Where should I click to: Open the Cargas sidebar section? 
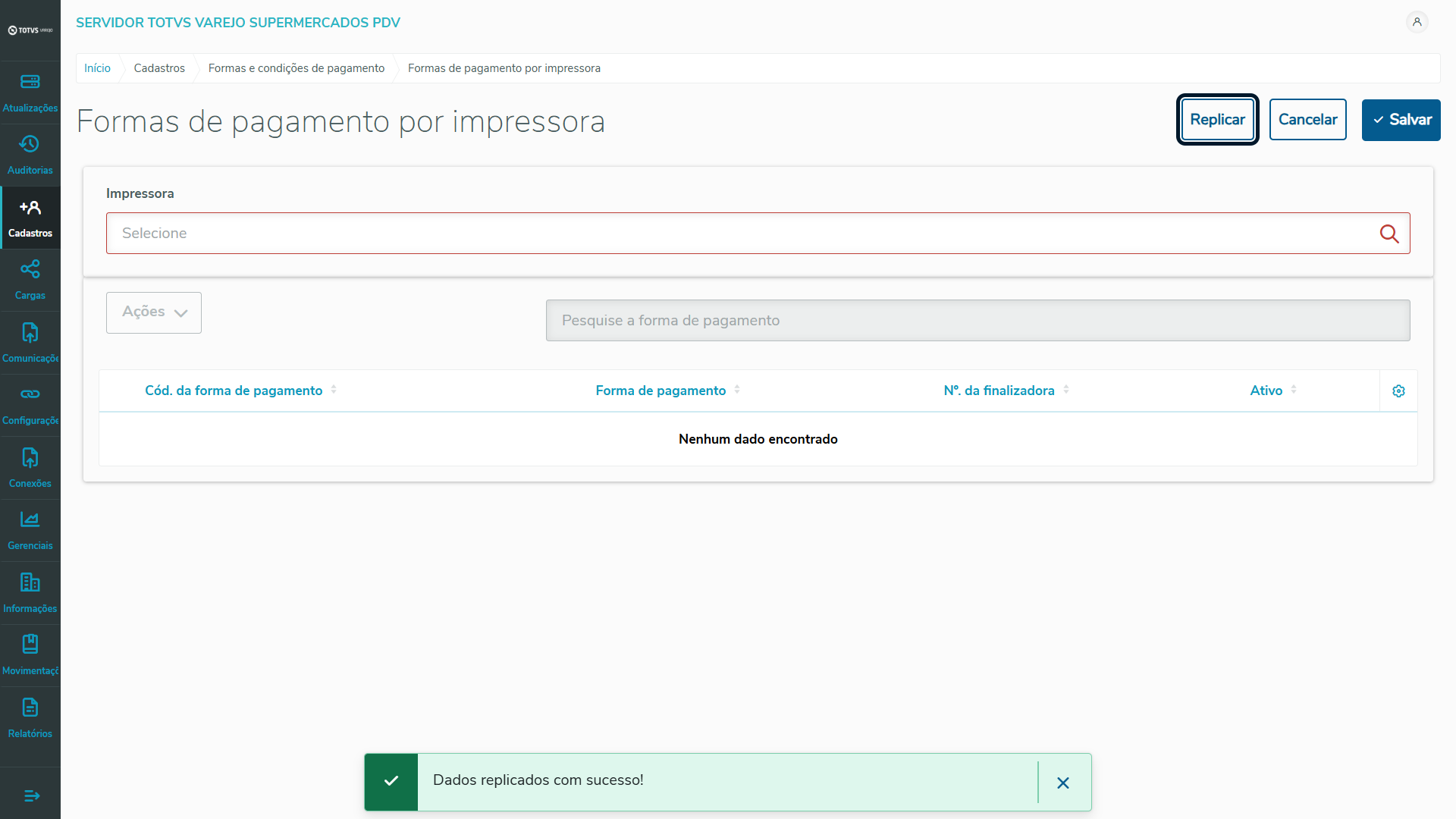tap(30, 280)
